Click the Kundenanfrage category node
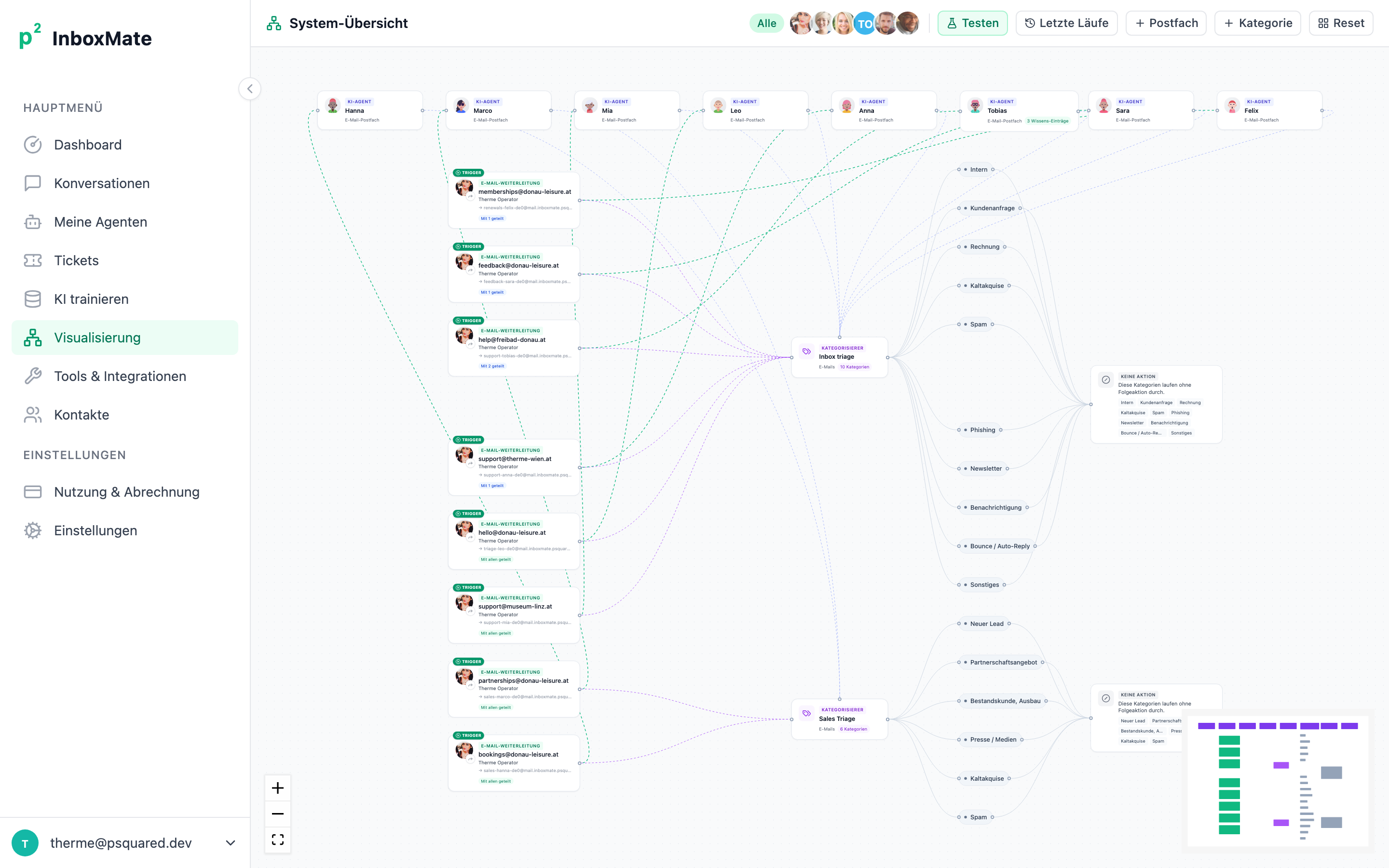The height and width of the screenshot is (868, 1389). pos(989,208)
